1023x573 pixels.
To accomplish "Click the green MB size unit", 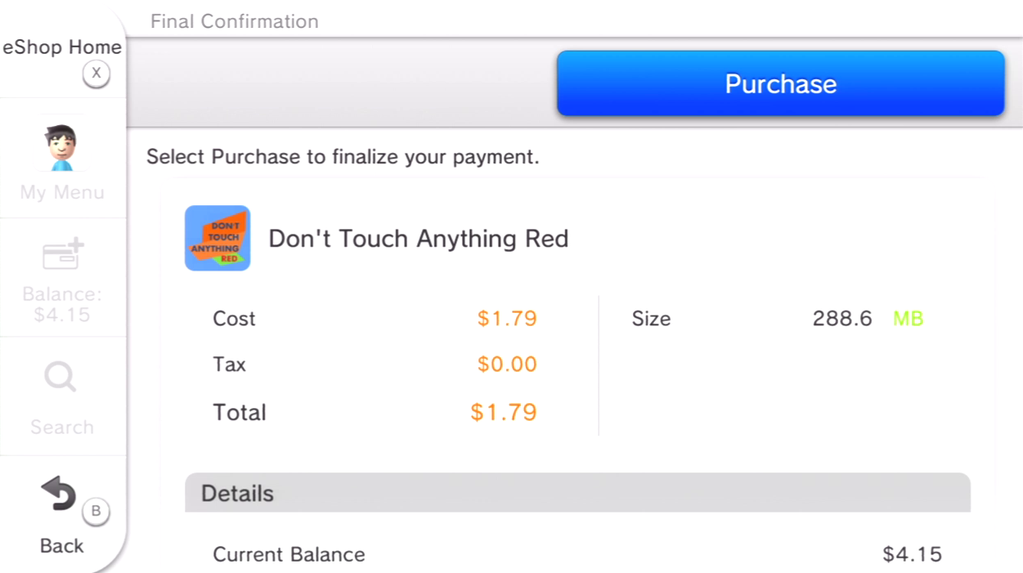I will pyautogui.click(x=908, y=319).
